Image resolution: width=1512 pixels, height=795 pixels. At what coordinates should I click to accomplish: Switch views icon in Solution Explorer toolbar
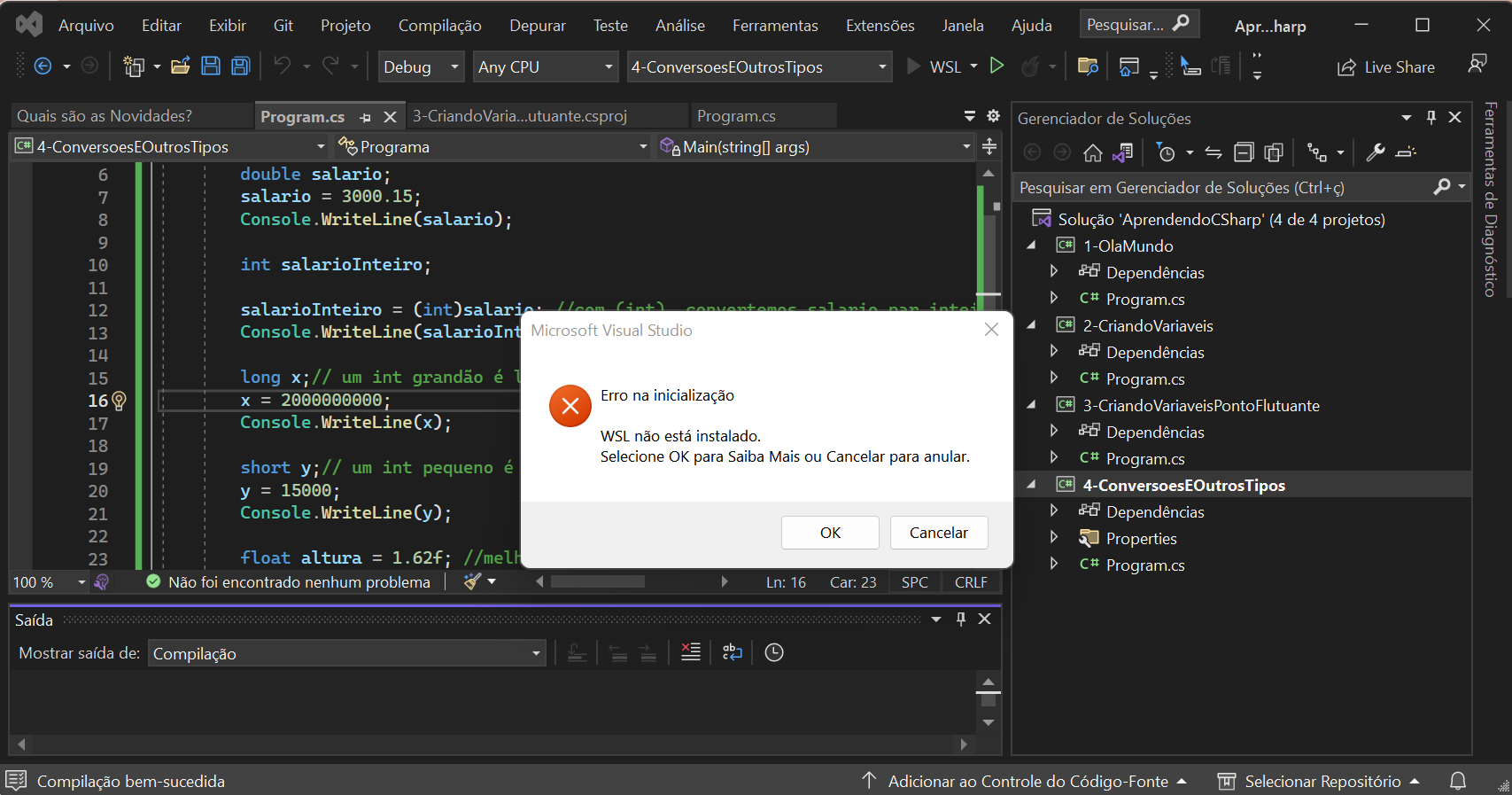point(1122,153)
